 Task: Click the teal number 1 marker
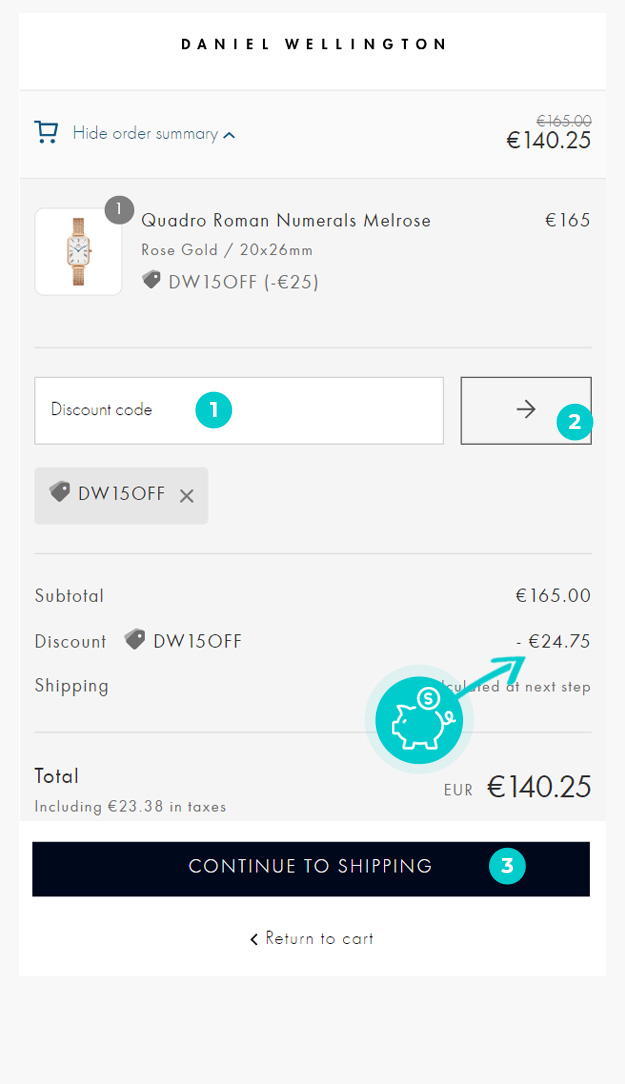click(x=214, y=410)
